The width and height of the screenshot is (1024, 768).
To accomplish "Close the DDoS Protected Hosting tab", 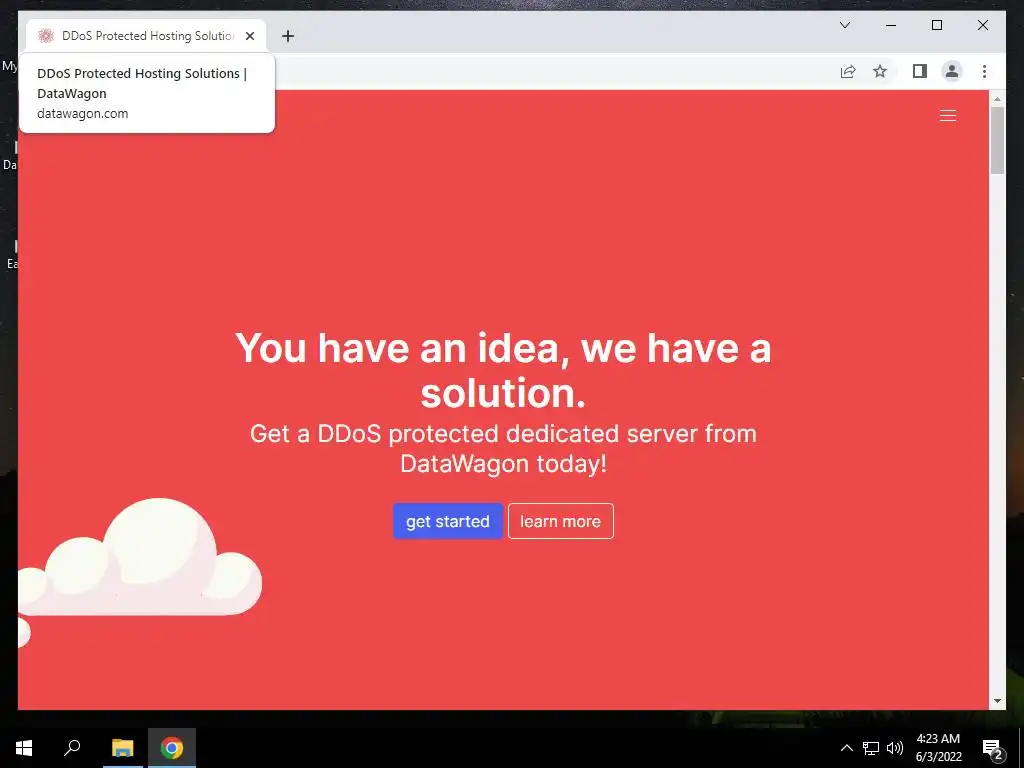I will click(249, 36).
